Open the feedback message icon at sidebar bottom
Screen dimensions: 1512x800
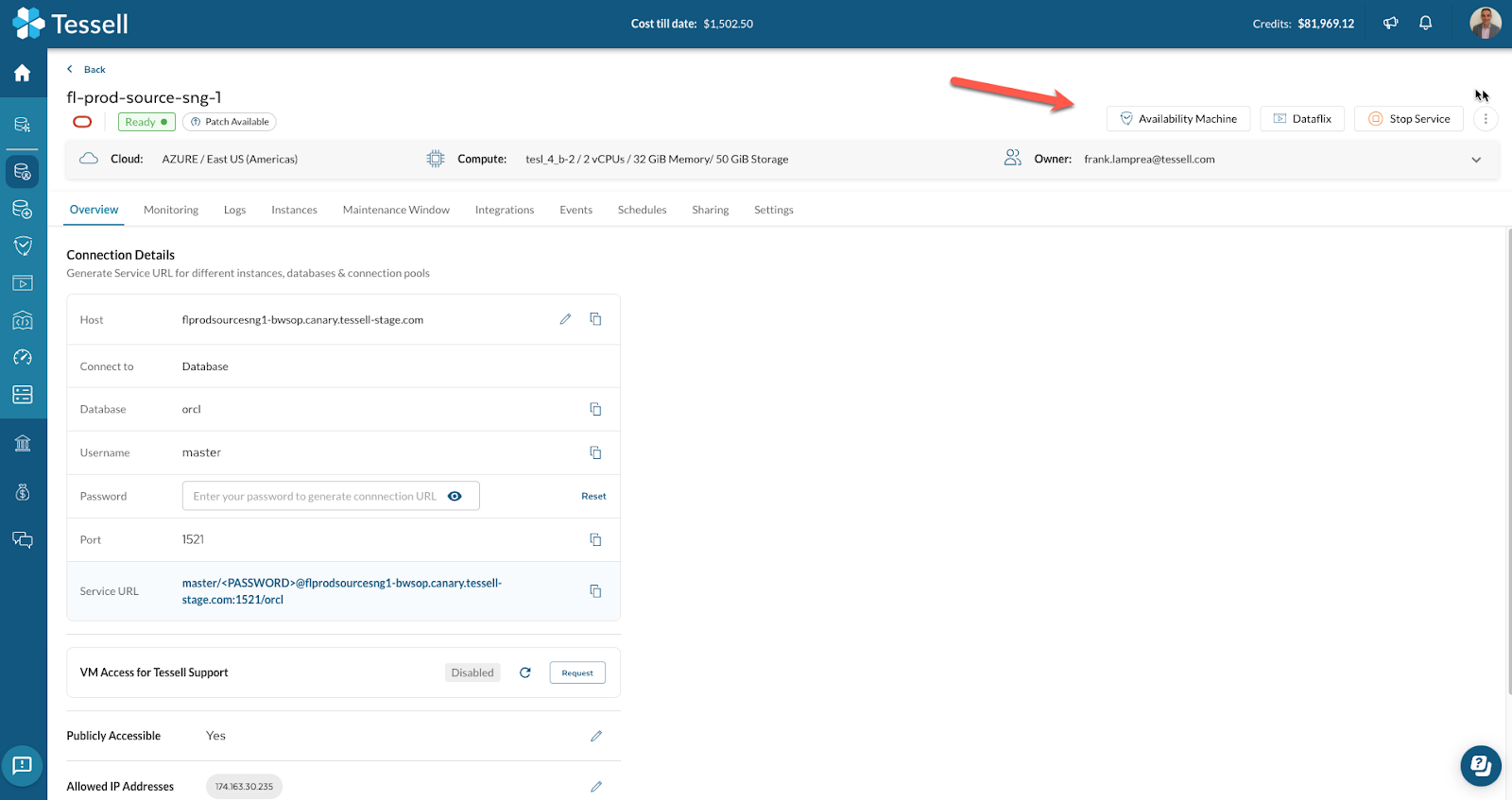(23, 765)
